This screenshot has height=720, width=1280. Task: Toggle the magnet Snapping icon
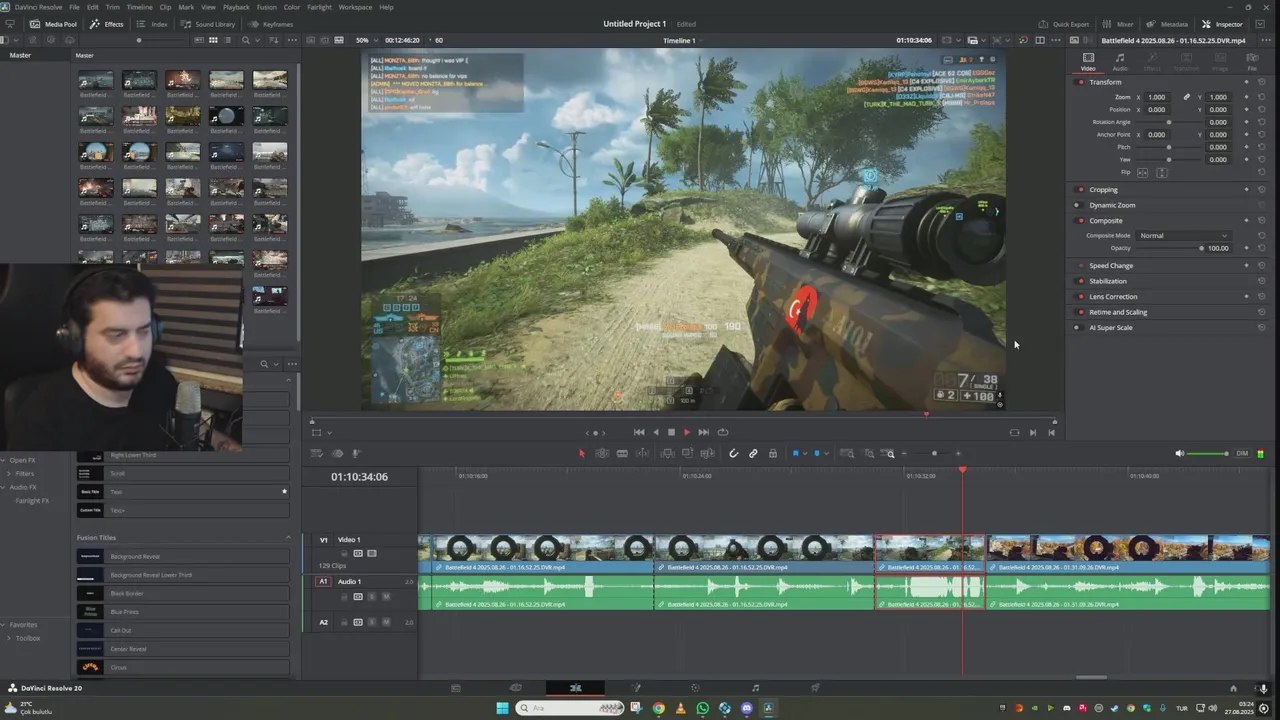click(x=733, y=453)
